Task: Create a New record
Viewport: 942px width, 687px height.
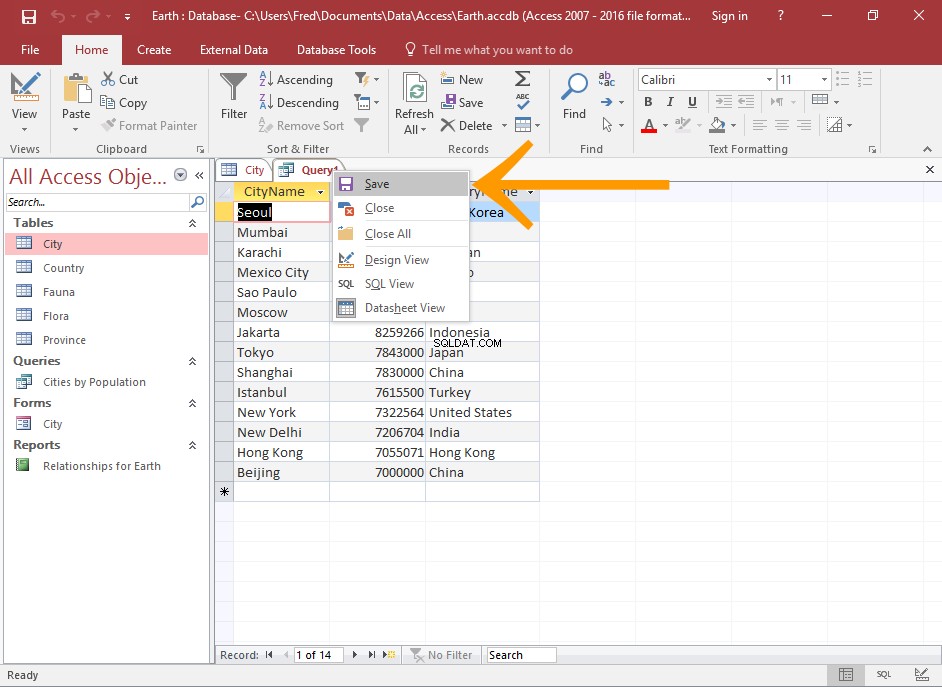Action: click(461, 79)
